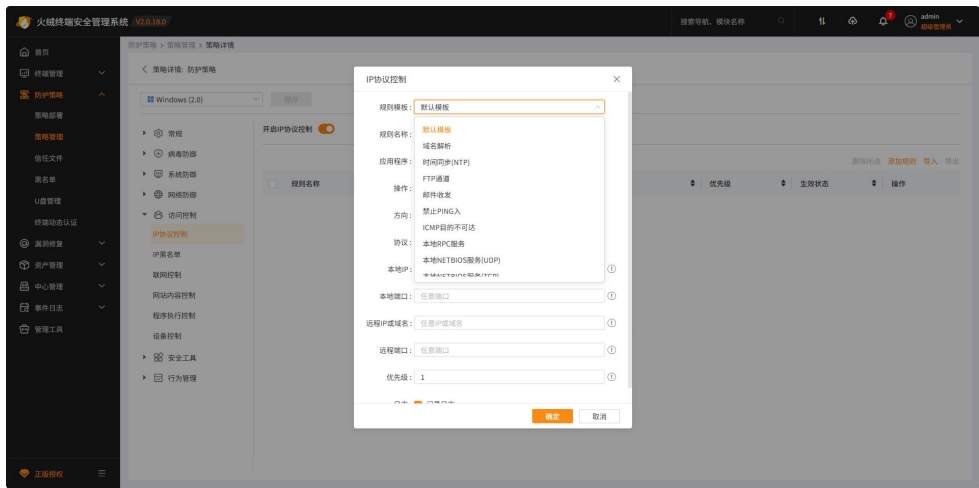Click the info icon beside 优先级
The height and width of the screenshot is (488, 979).
[612, 377]
